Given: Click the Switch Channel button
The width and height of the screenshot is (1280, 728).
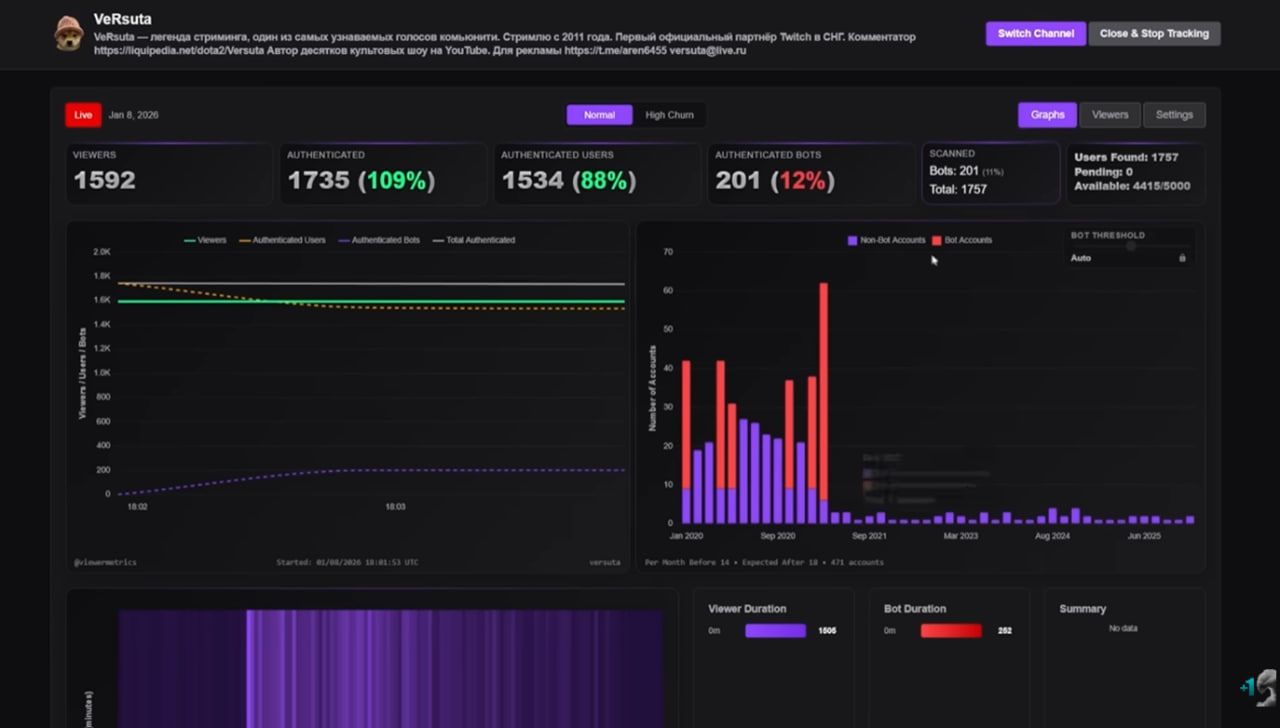Looking at the screenshot, I should click(1035, 33).
